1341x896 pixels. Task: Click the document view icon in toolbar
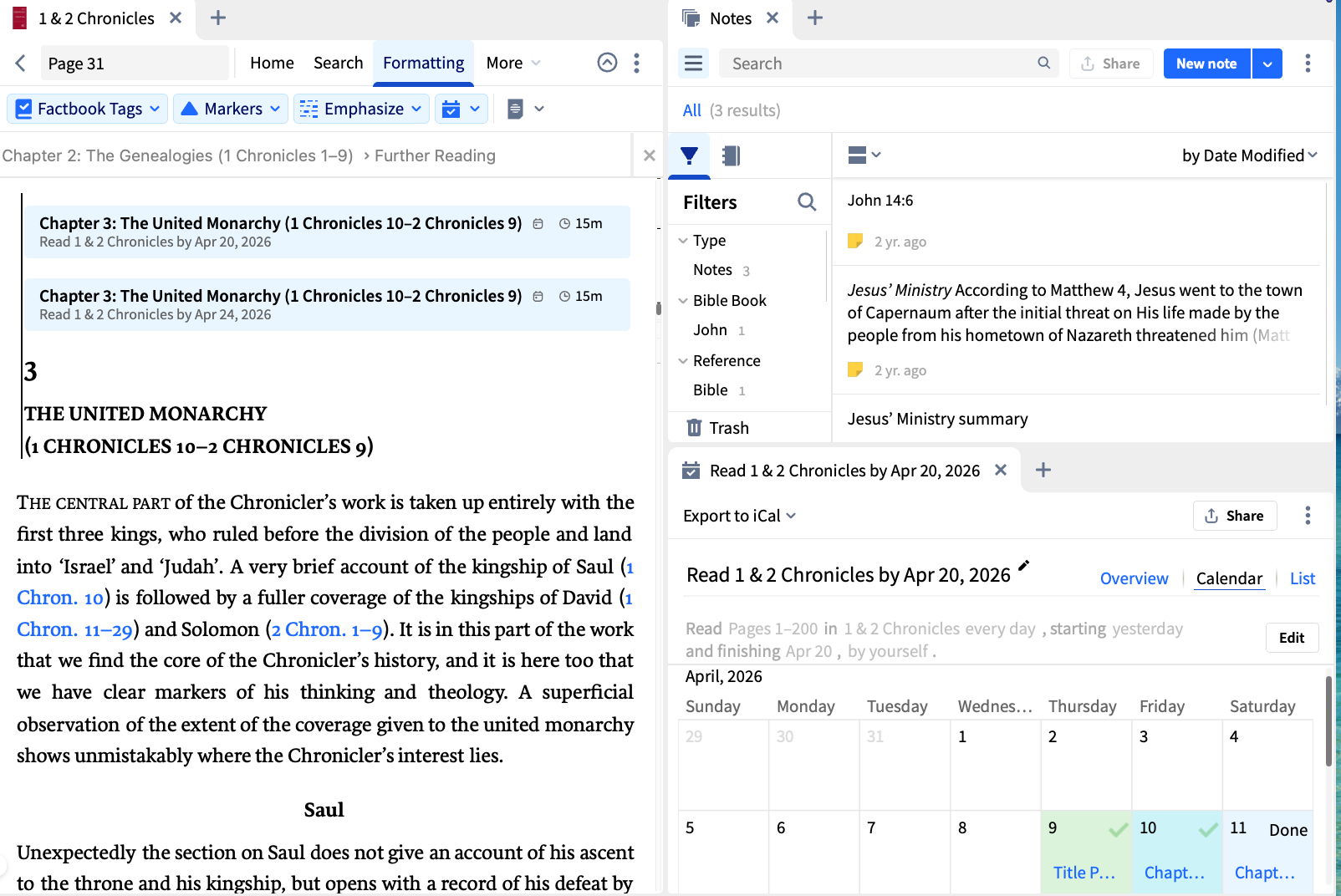click(516, 109)
